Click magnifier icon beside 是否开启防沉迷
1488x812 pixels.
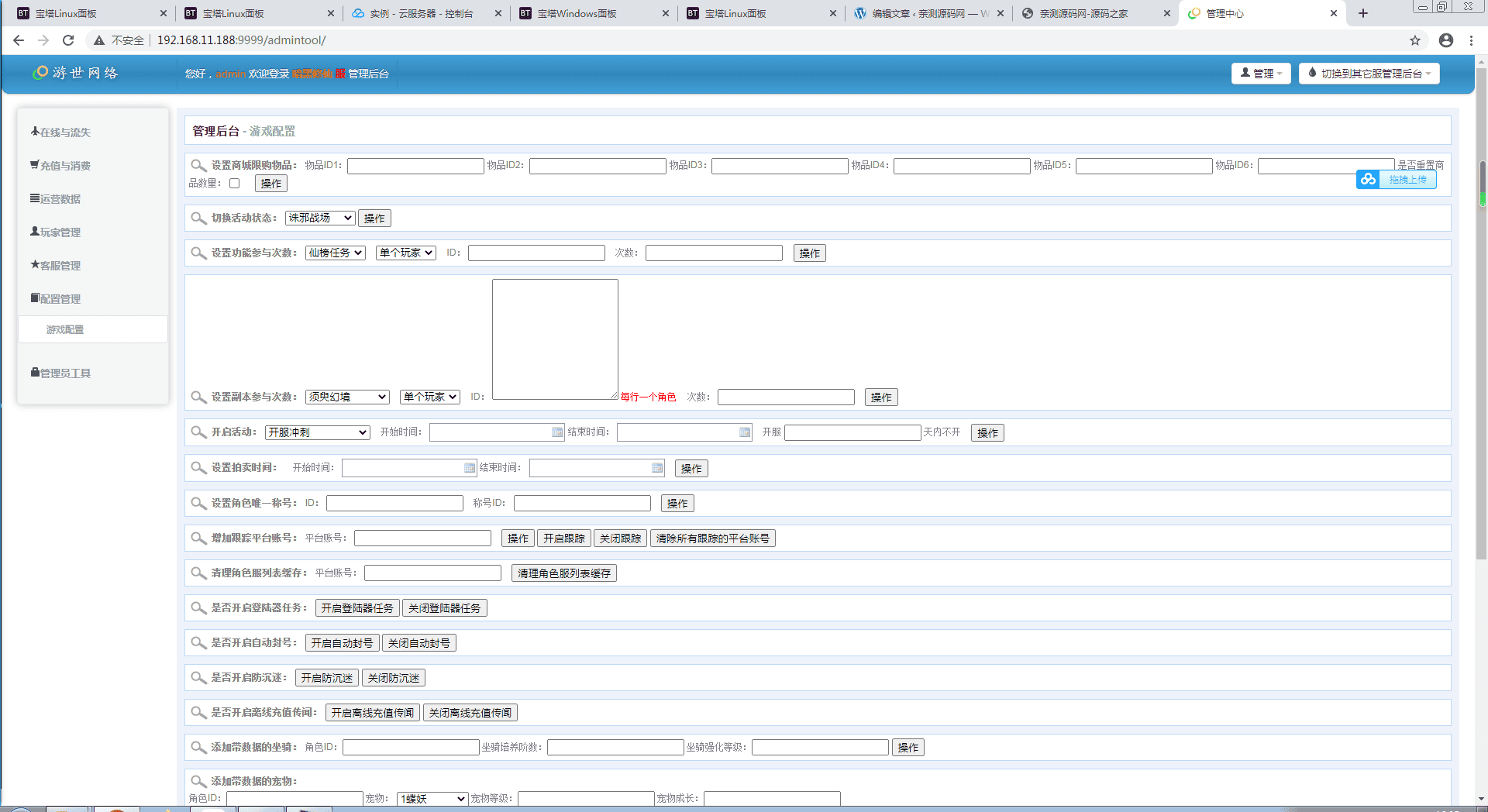(198, 678)
